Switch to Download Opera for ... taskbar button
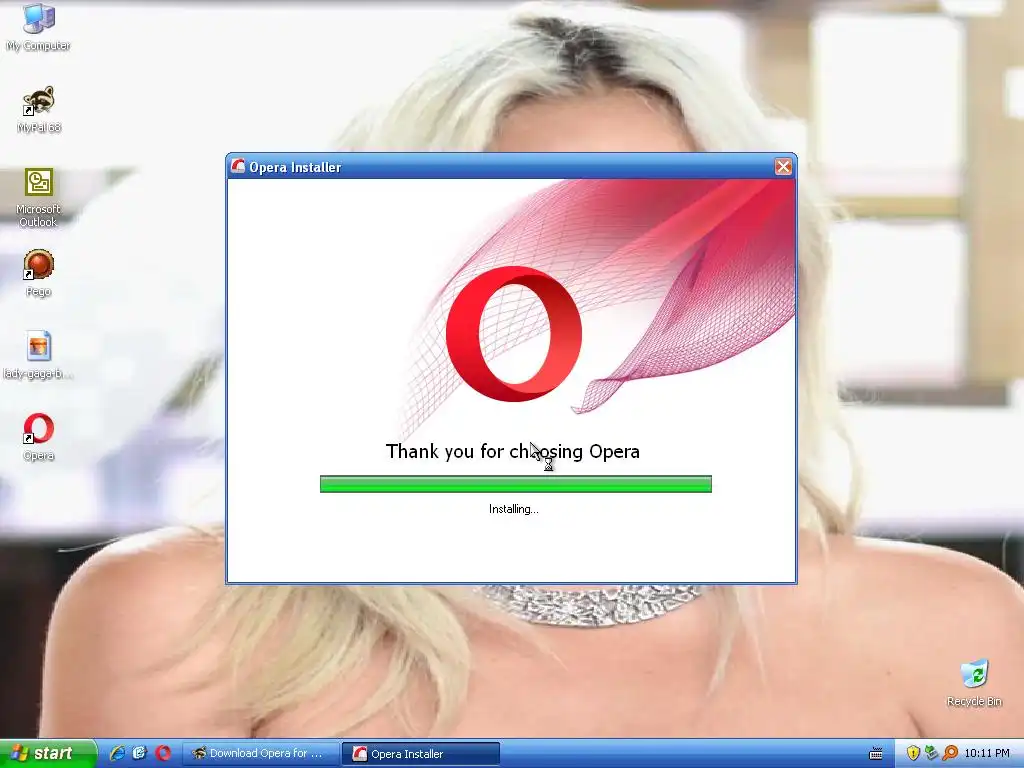The image size is (1024, 768). pos(261,754)
